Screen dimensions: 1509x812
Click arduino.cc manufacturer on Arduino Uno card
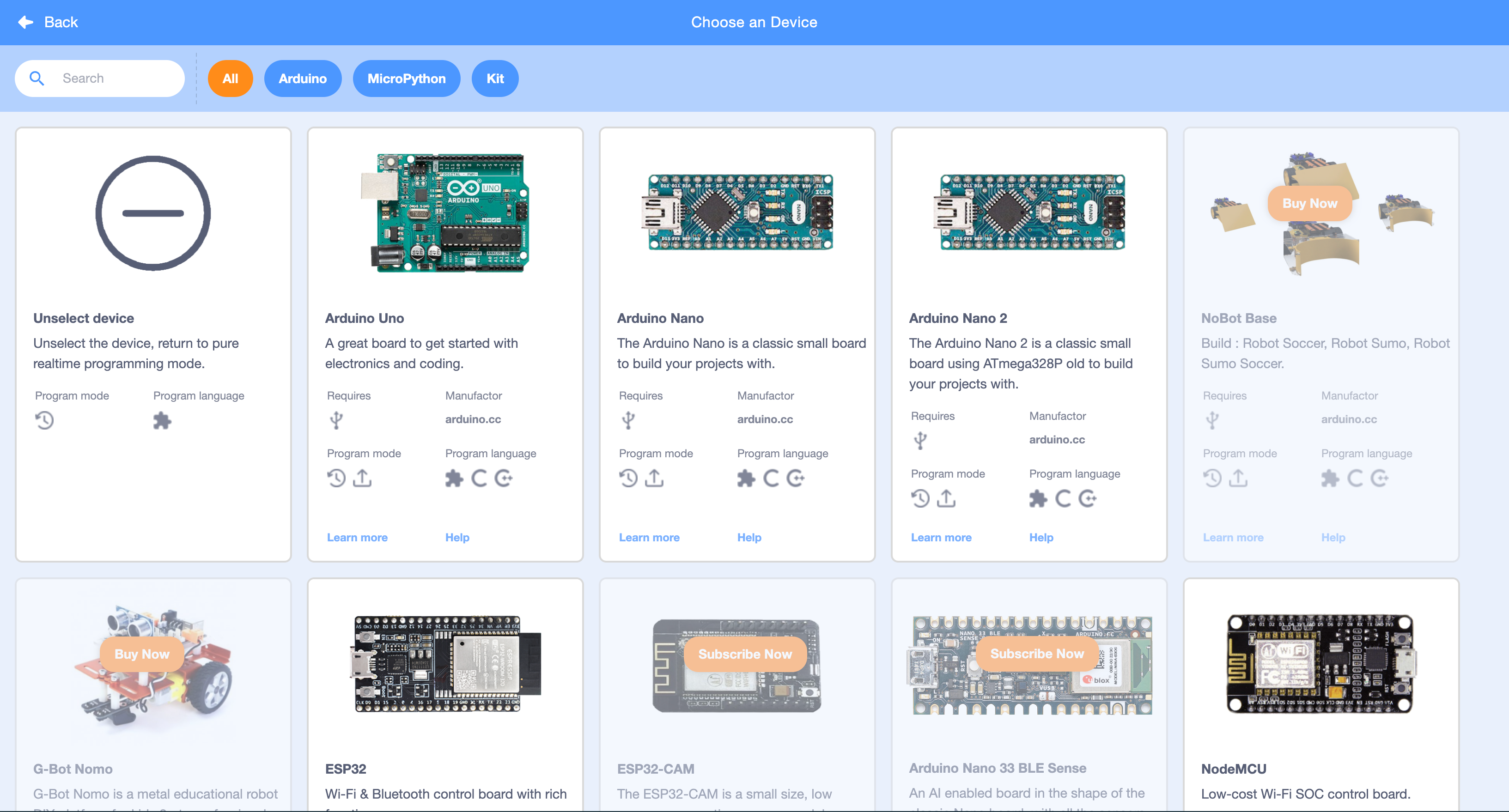[x=473, y=419]
